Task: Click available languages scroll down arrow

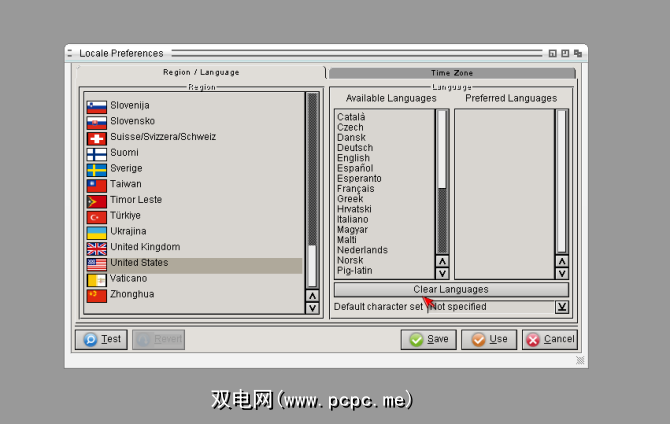Action: (442, 273)
